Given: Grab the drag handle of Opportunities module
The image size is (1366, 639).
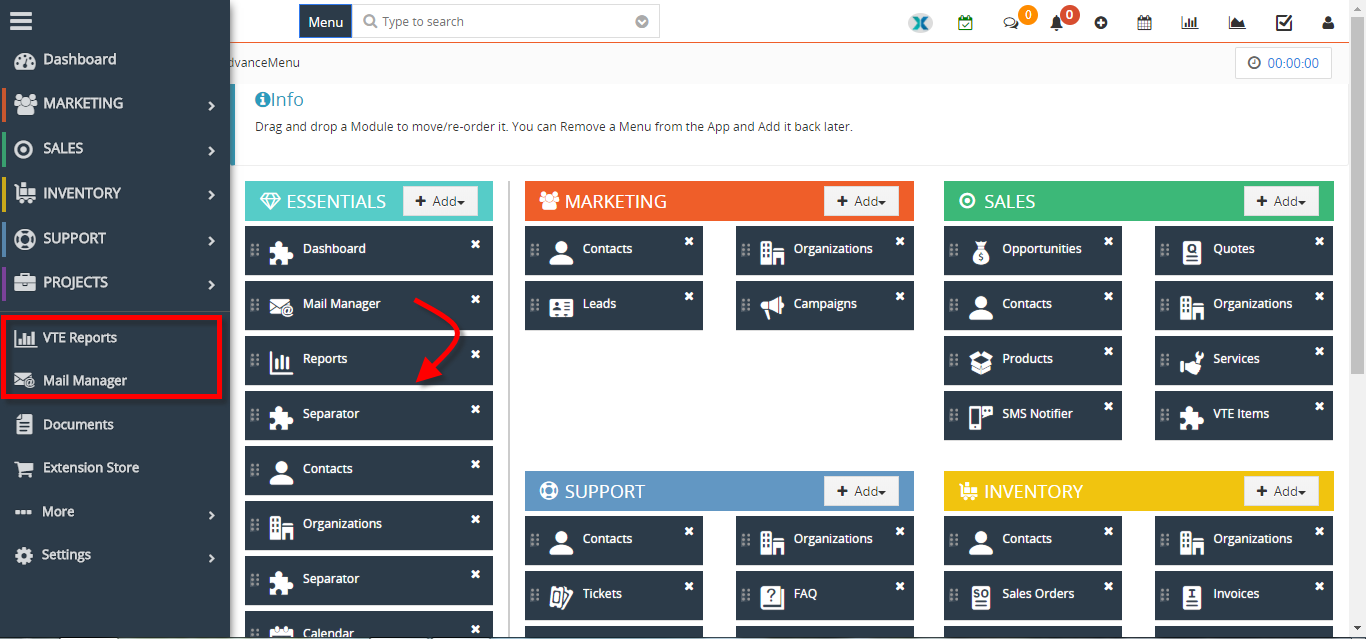Looking at the screenshot, I should [x=954, y=250].
